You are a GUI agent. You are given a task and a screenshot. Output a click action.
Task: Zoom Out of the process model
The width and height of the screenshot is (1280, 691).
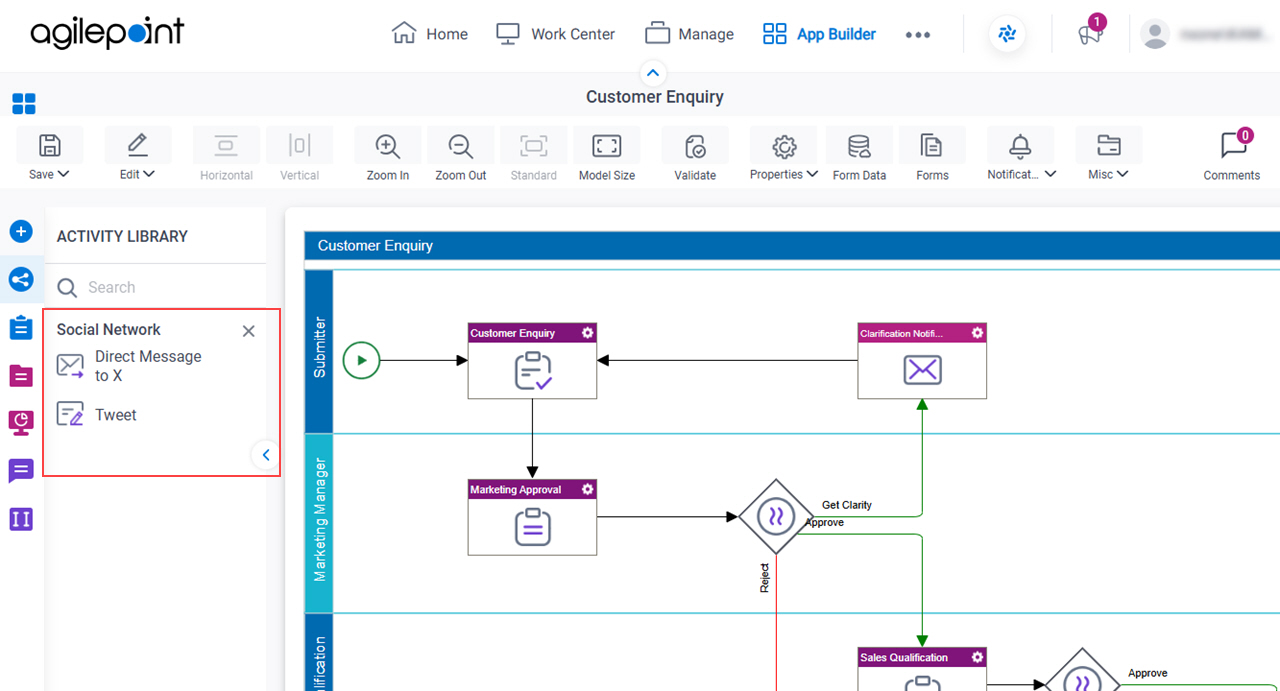(461, 146)
